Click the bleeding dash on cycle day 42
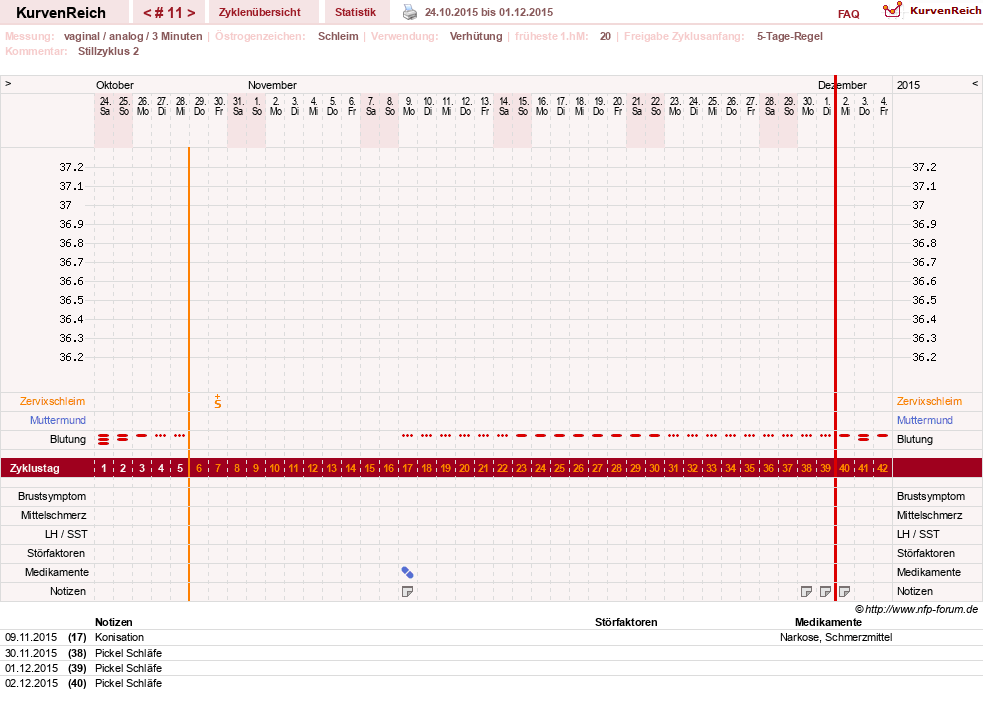 coord(883,435)
